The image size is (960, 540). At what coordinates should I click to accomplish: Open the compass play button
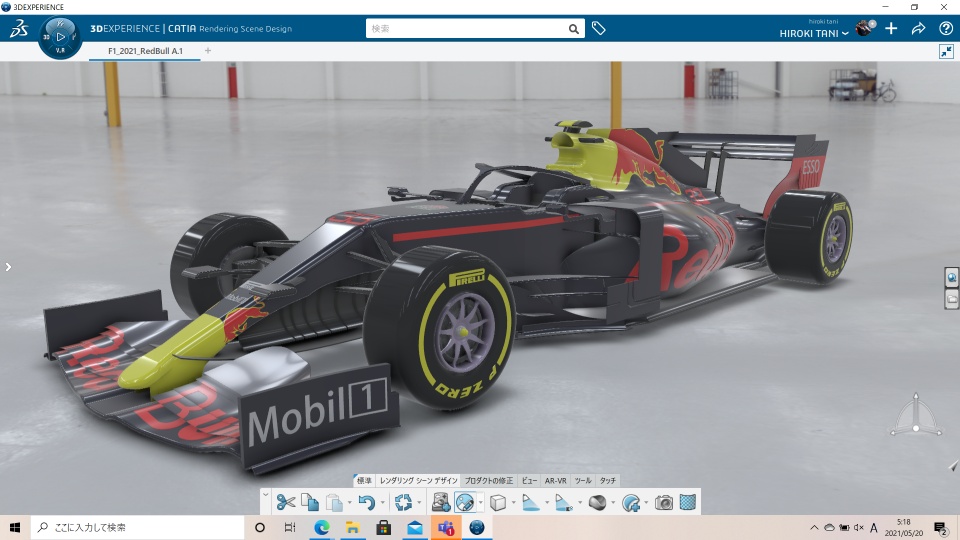[60, 37]
